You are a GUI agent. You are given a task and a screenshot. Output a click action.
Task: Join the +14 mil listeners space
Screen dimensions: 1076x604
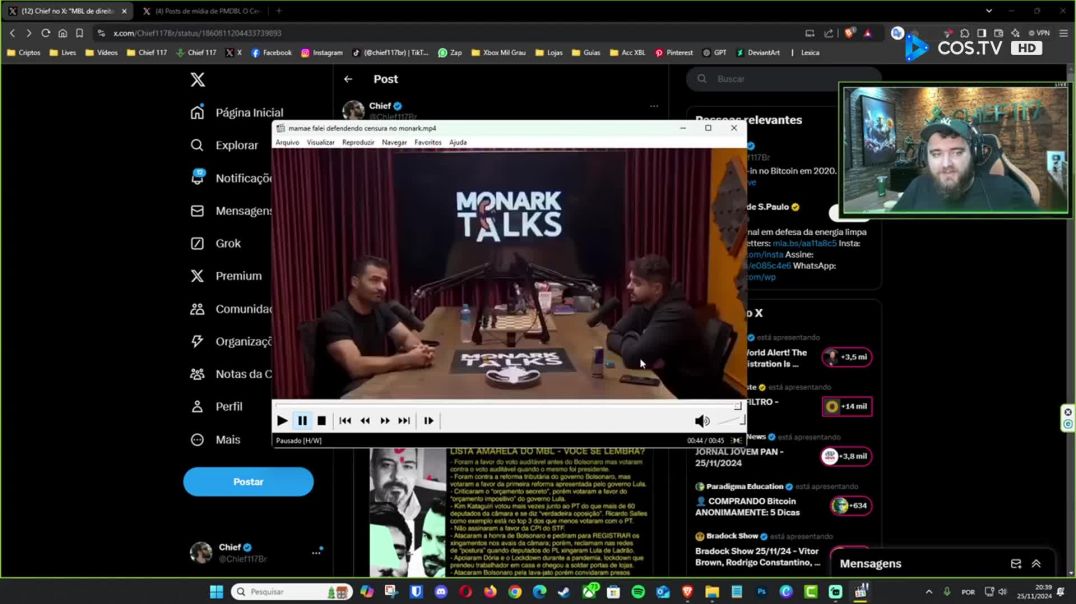point(847,406)
